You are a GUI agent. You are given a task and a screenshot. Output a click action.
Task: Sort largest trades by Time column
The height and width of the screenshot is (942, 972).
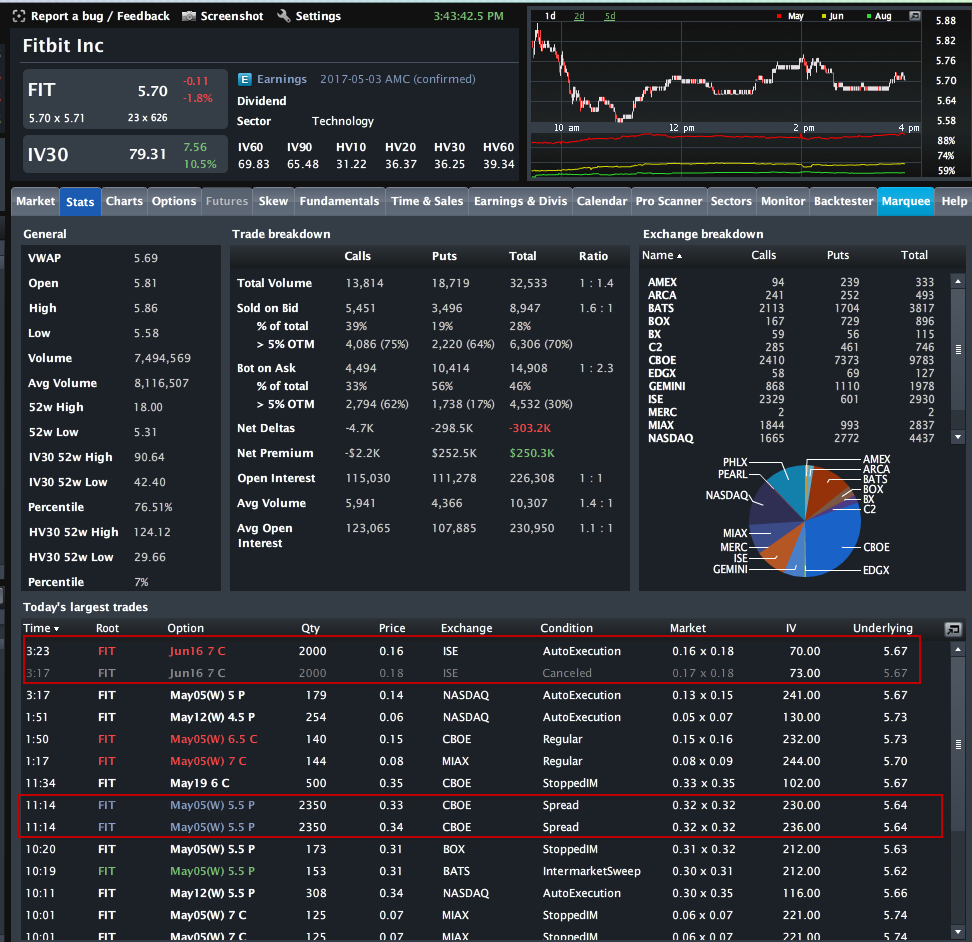[x=41, y=628]
